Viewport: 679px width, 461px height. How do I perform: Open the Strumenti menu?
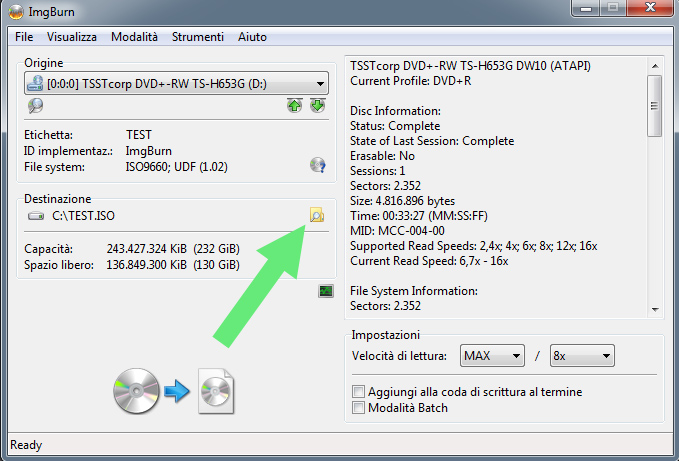pyautogui.click(x=197, y=37)
